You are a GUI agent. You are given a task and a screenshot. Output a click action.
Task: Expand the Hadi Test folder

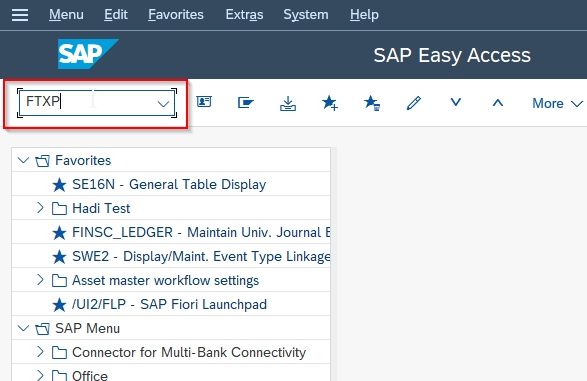coord(40,208)
